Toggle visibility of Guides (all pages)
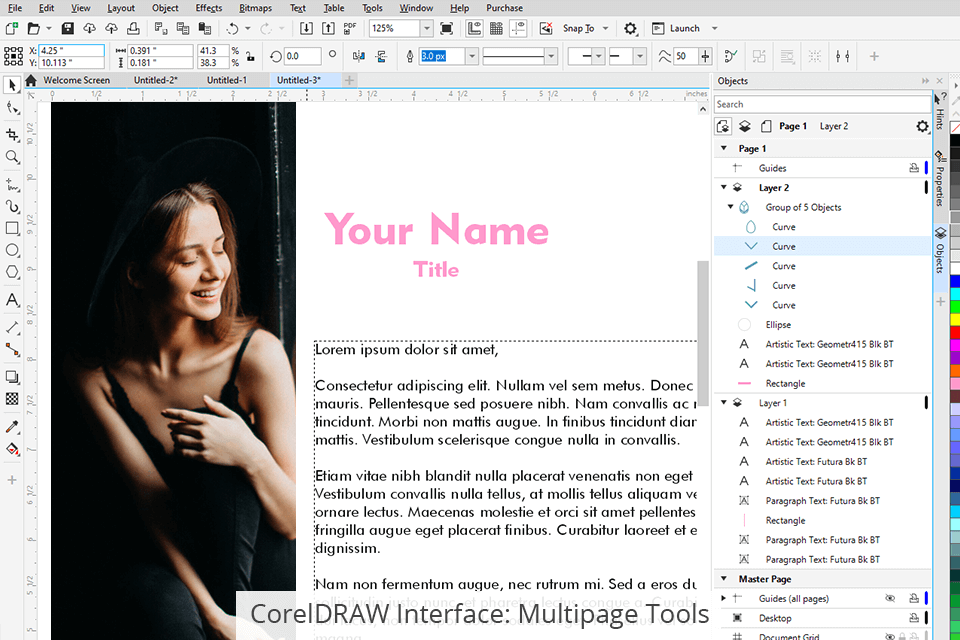960x640 pixels. click(891, 598)
